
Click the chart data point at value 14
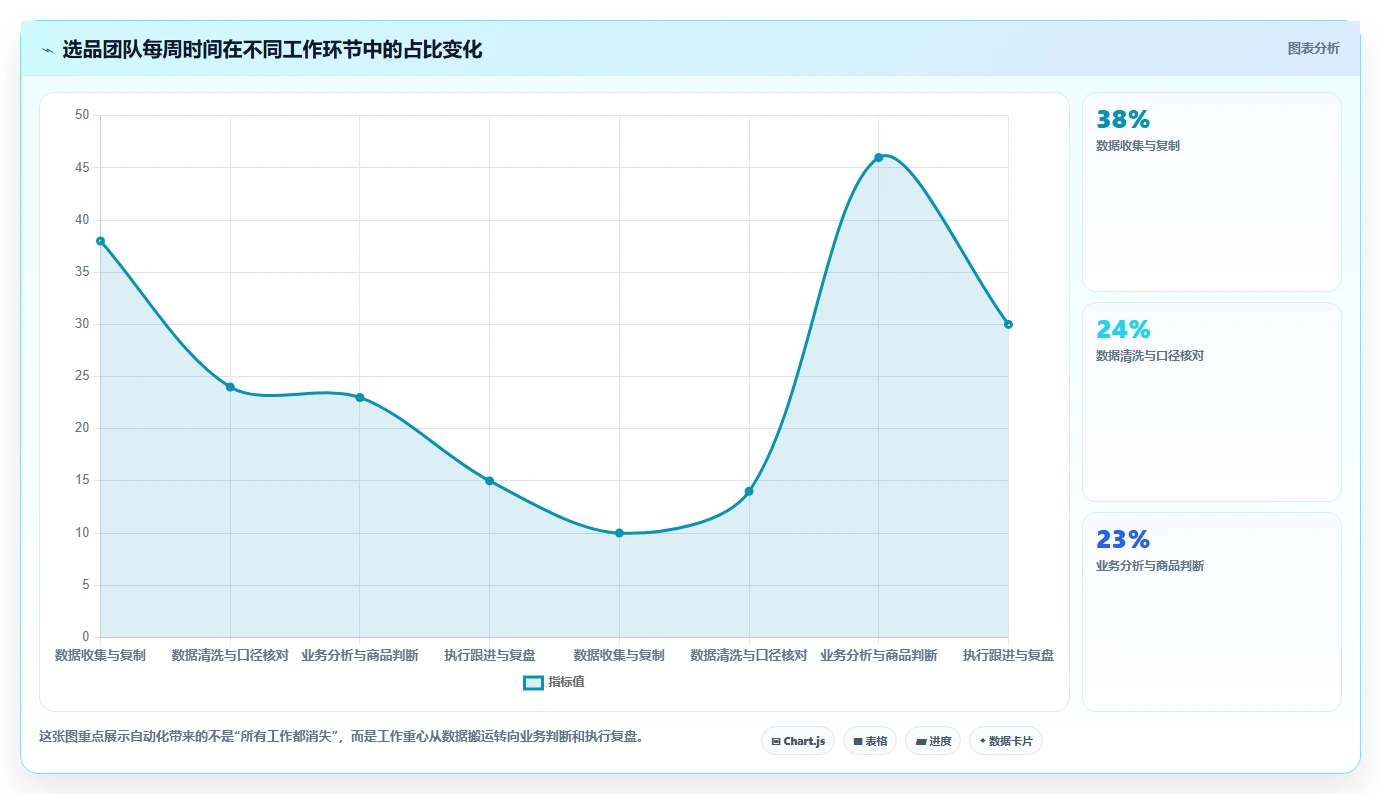point(749,491)
